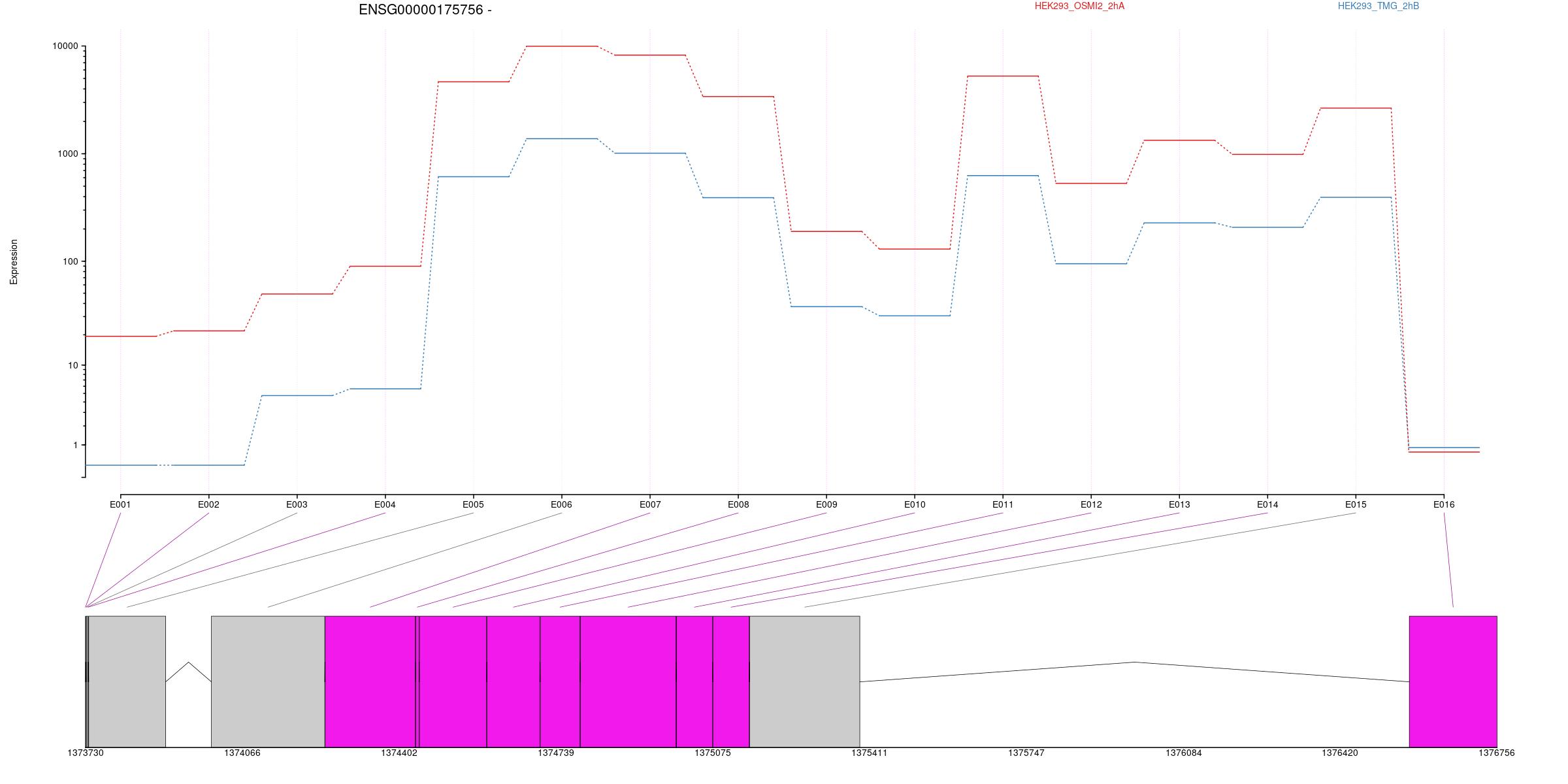Image resolution: width=1568 pixels, height=784 pixels.
Task: Click the Expression y-axis label
Action: coord(14,262)
